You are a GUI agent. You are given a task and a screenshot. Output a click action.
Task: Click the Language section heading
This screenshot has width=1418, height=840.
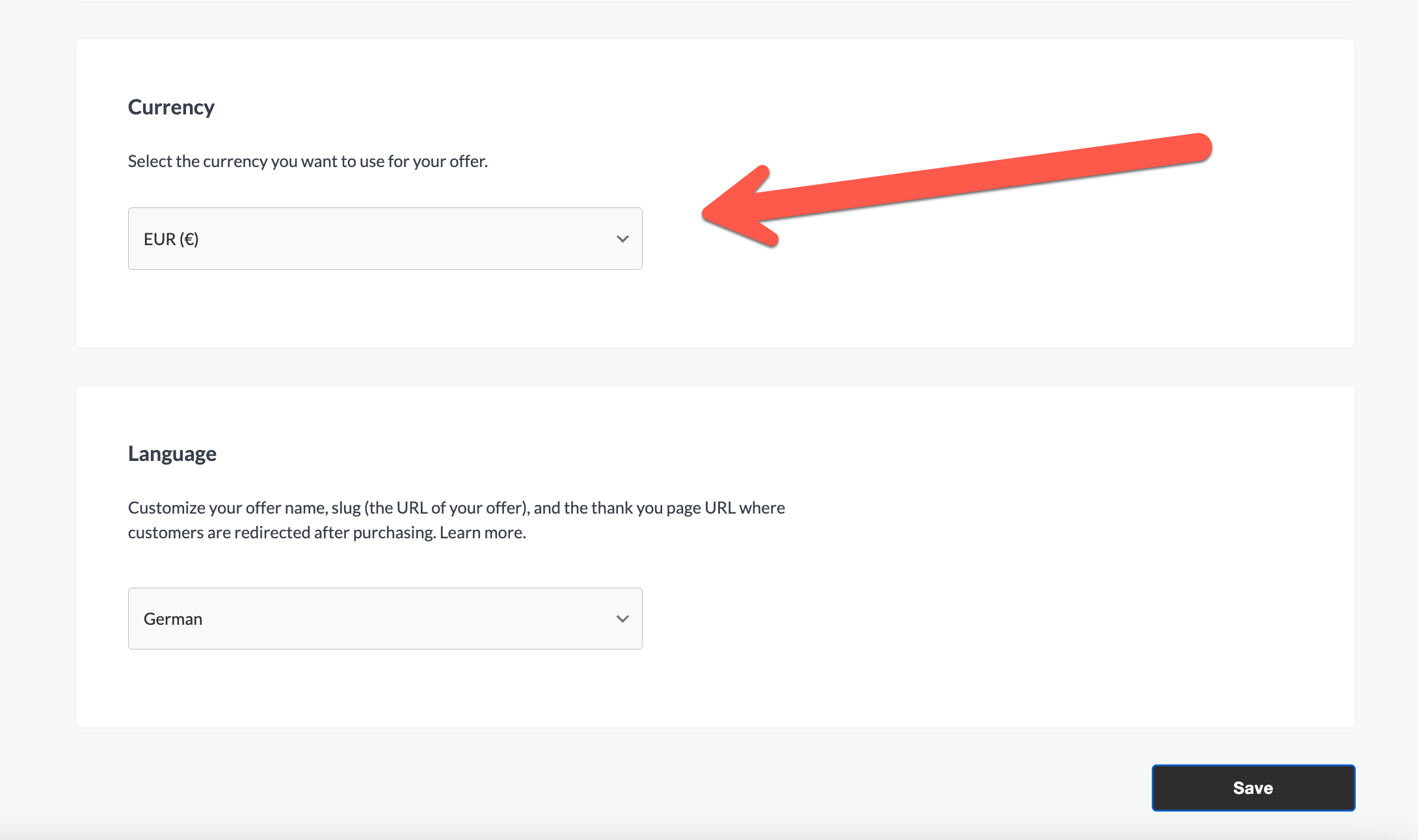172,454
